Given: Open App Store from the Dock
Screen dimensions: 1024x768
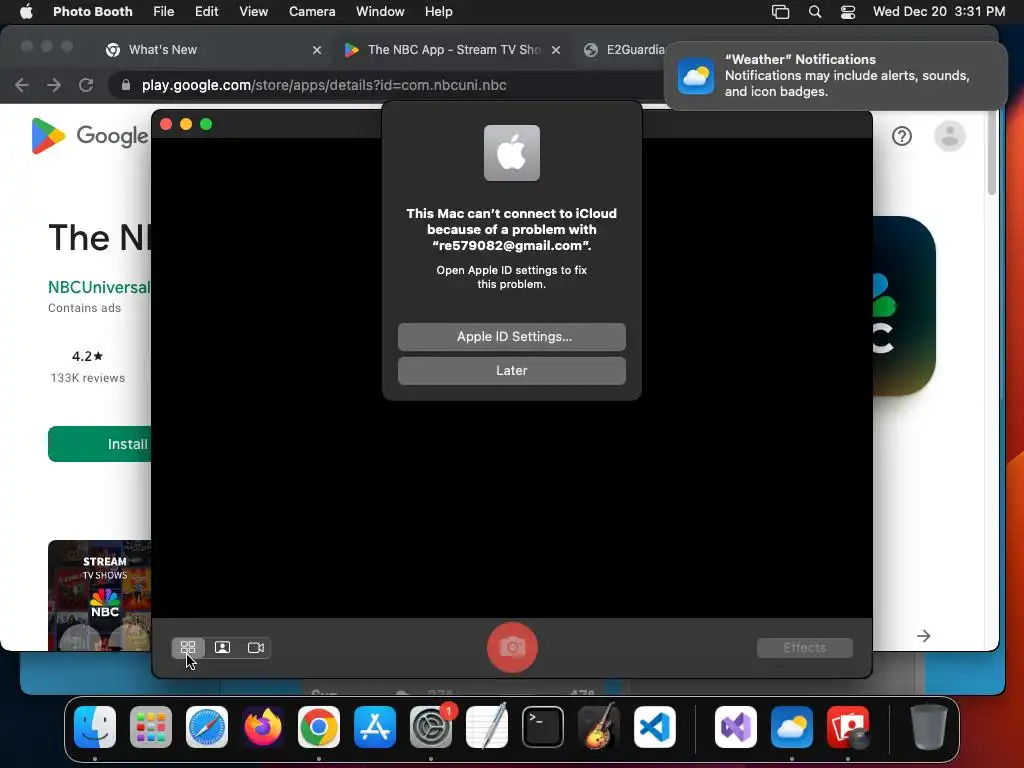Looking at the screenshot, I should point(375,727).
